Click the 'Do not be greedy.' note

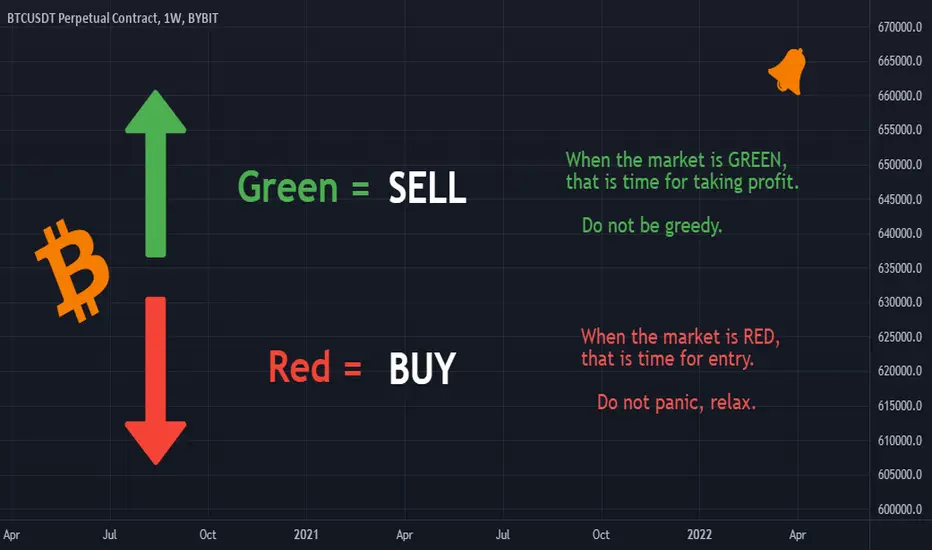click(651, 226)
